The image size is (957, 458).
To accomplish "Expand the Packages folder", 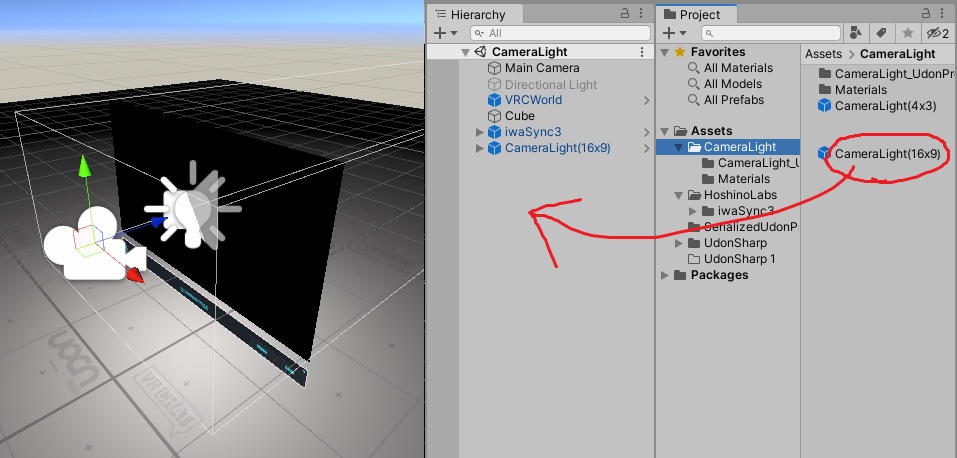I will click(665, 275).
